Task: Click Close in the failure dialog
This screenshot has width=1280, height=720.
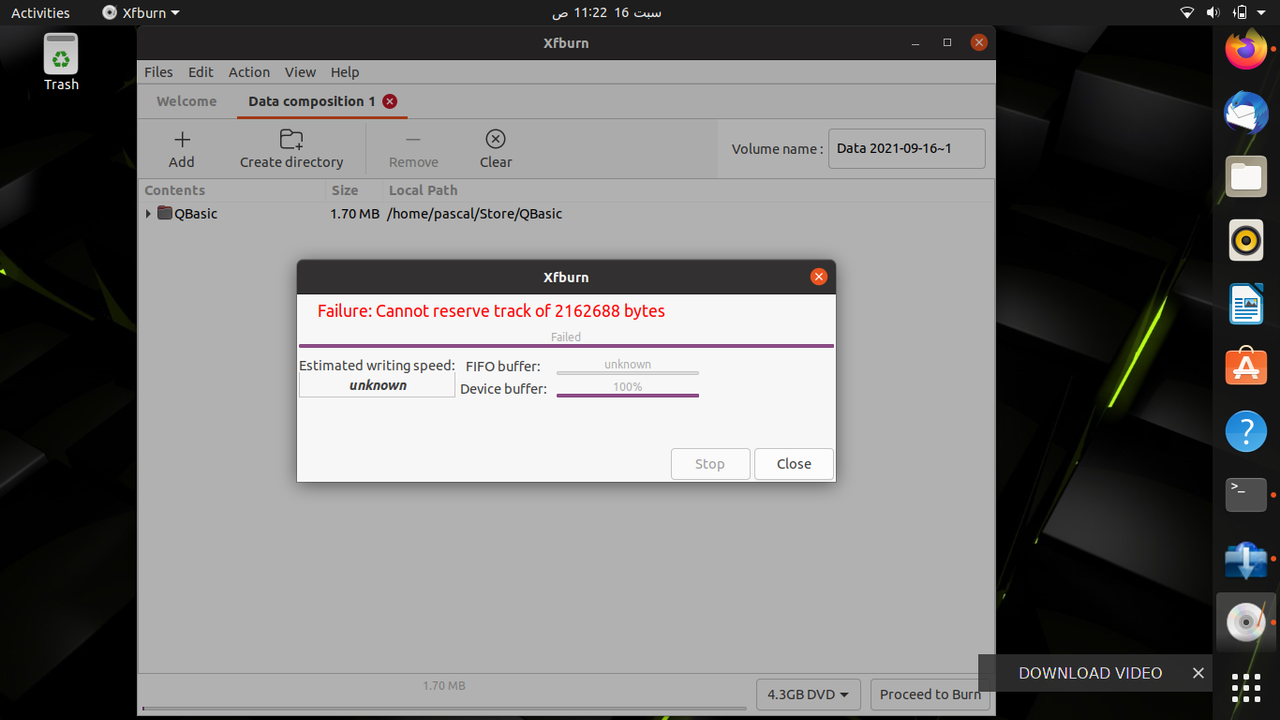Action: click(794, 464)
